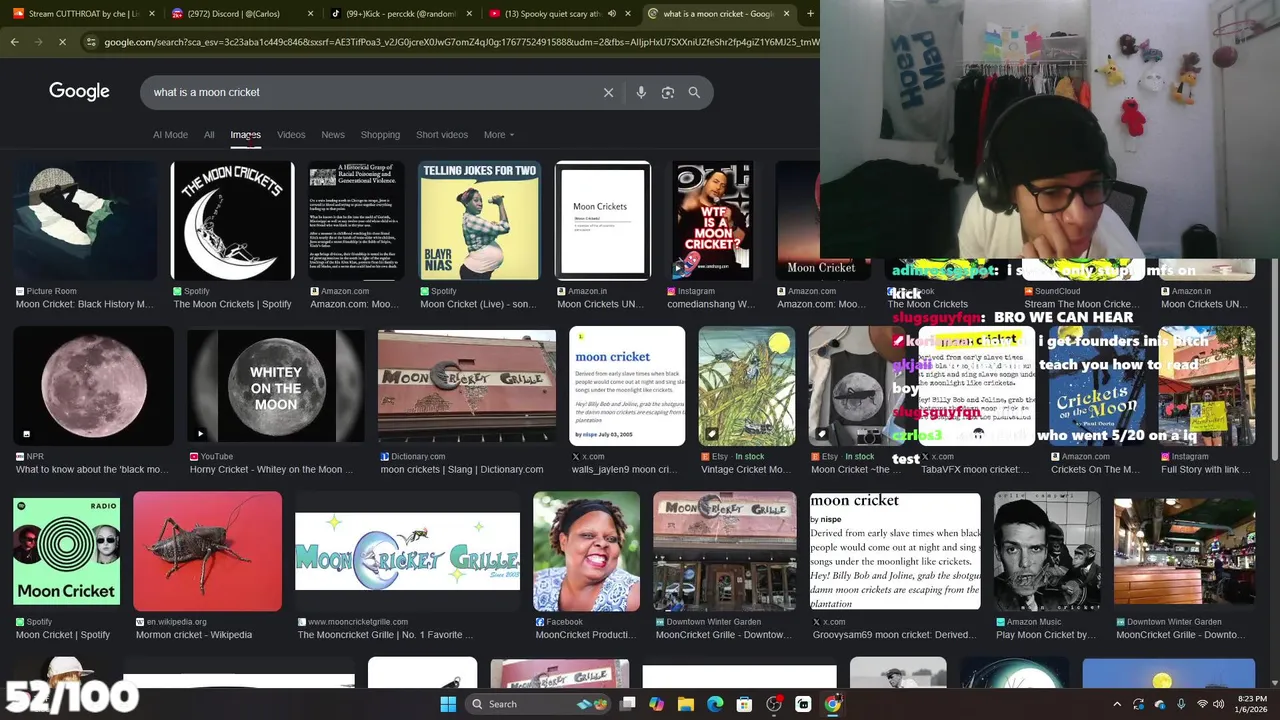Select the News results tab
The height and width of the screenshot is (720, 1280).
tap(333, 135)
